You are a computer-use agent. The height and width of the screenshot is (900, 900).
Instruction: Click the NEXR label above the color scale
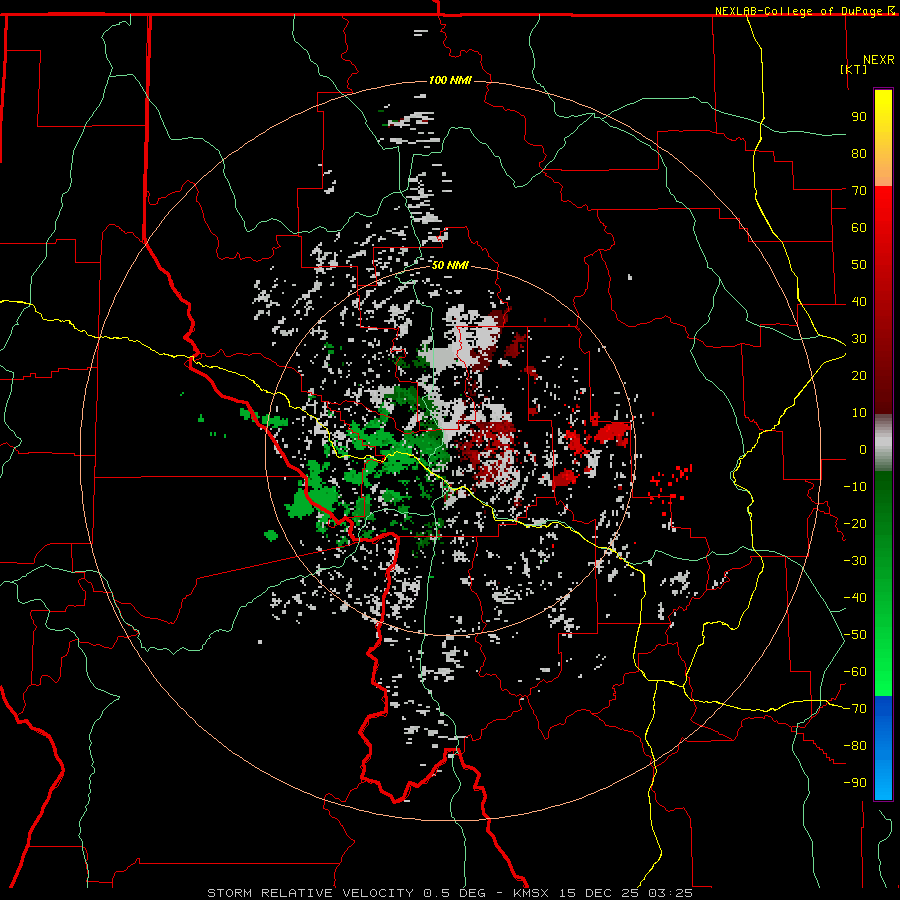tap(879, 60)
